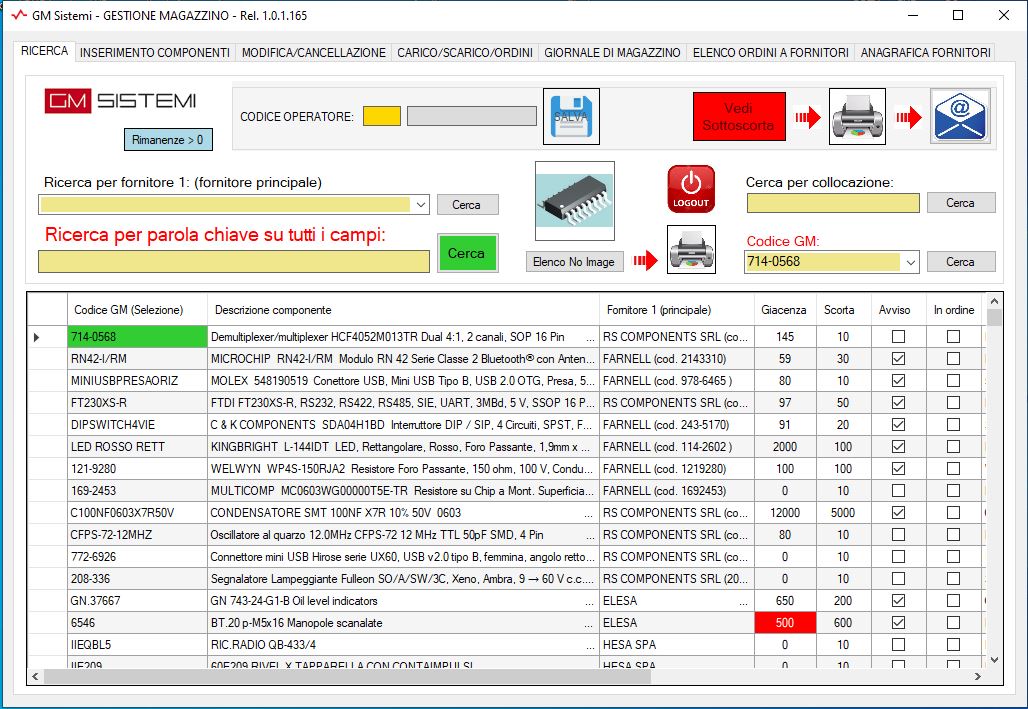
Task: Uncheck Avviso for MINIUSBPRESAORIZ
Action: (898, 380)
